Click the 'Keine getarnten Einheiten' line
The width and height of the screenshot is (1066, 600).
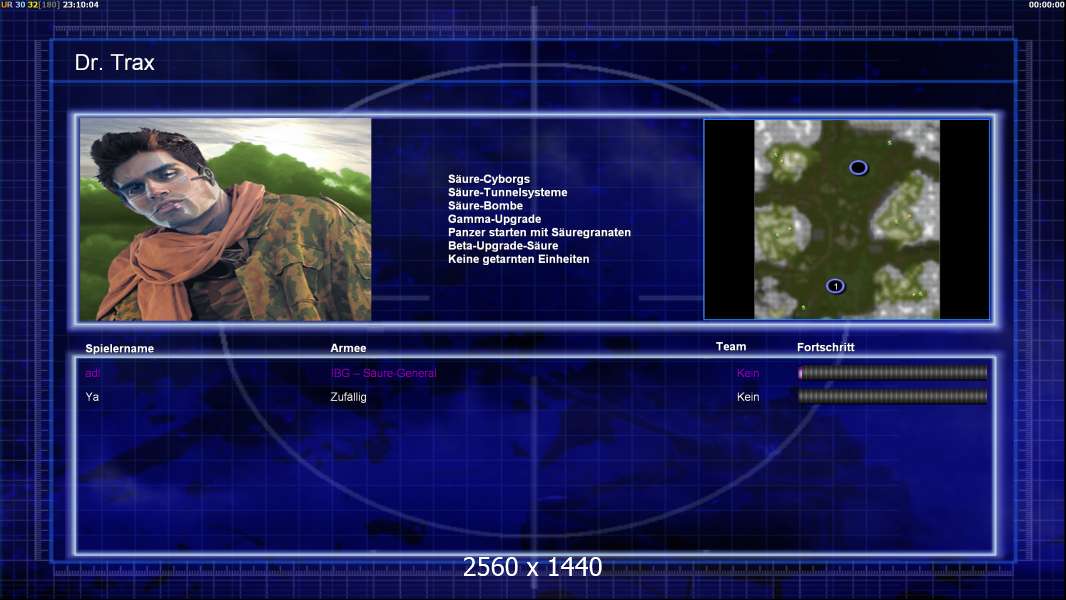click(x=519, y=259)
